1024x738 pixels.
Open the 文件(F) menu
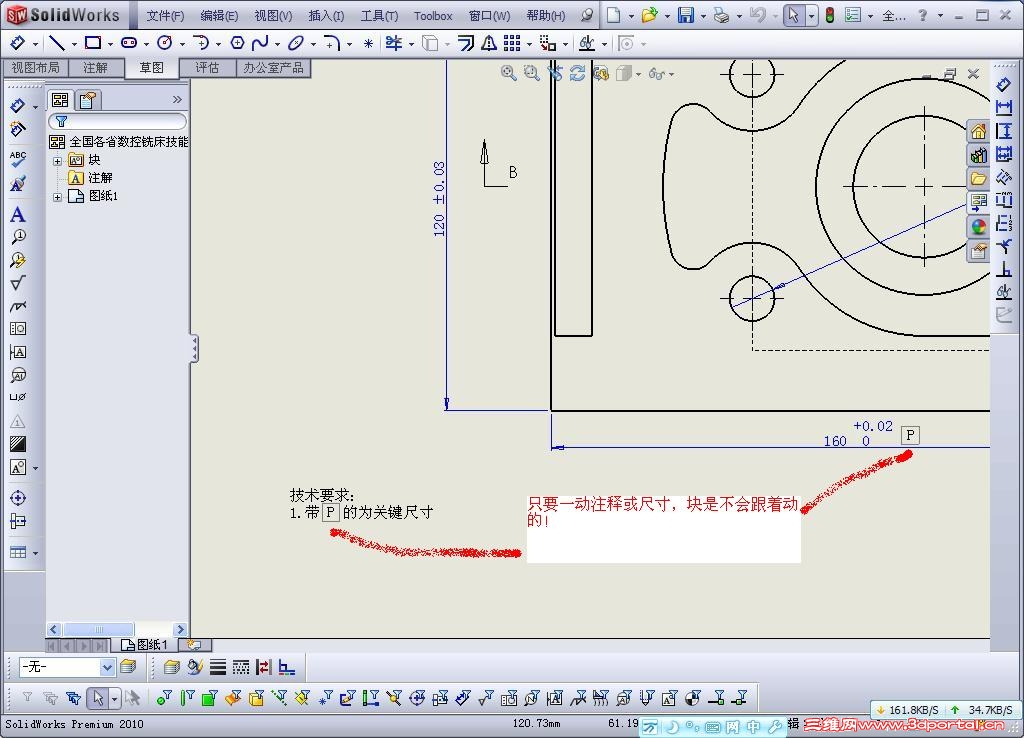(x=165, y=16)
